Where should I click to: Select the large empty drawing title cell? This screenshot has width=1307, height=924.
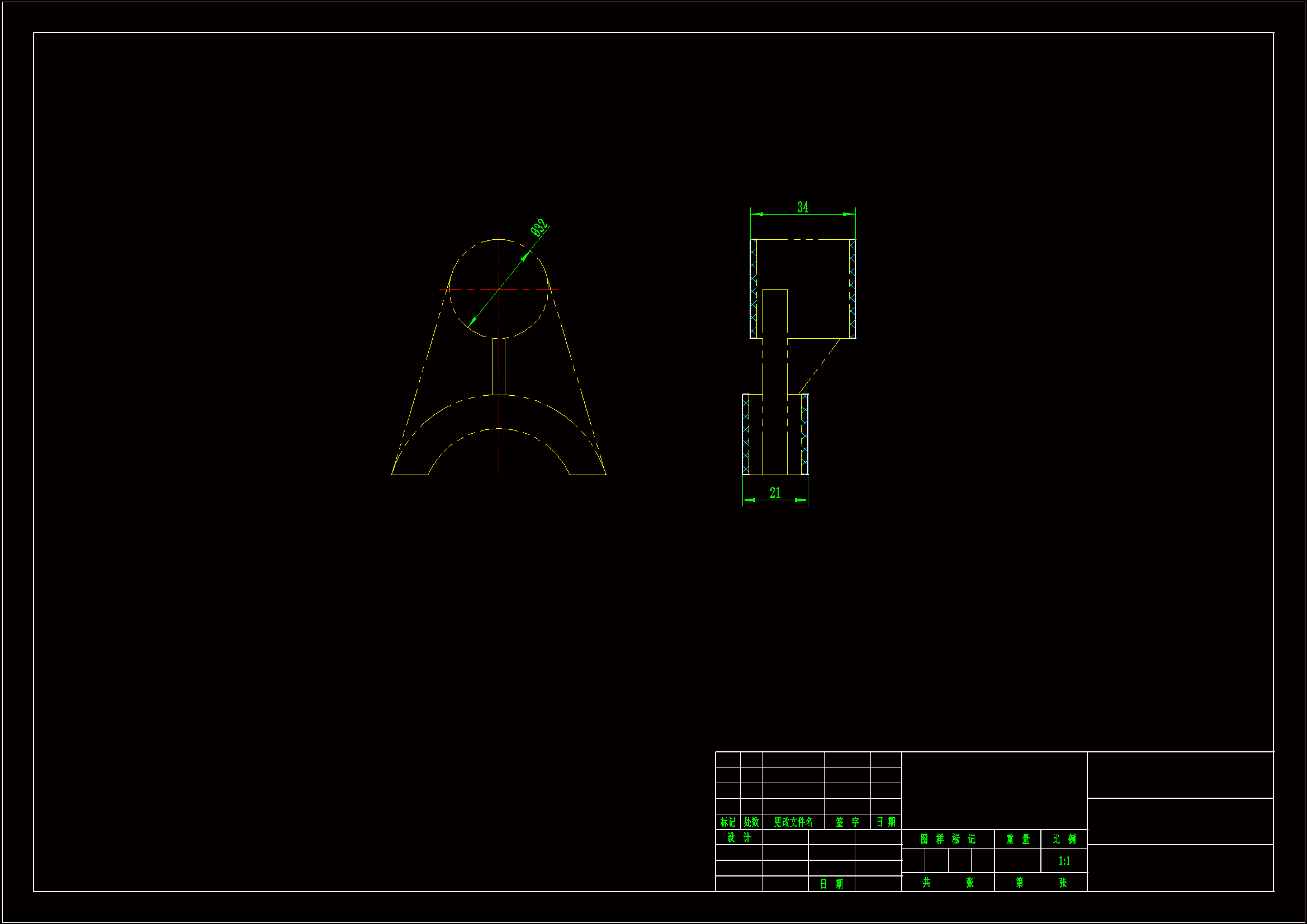[x=994, y=790]
